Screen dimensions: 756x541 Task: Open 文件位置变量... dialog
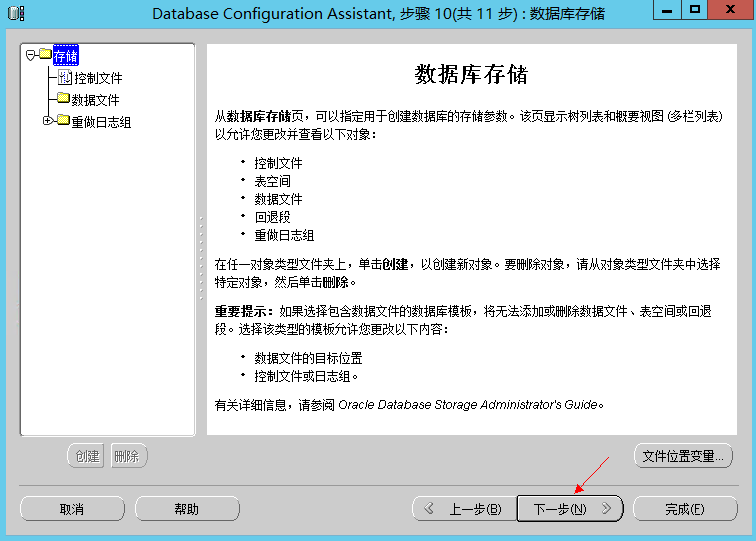click(683, 456)
